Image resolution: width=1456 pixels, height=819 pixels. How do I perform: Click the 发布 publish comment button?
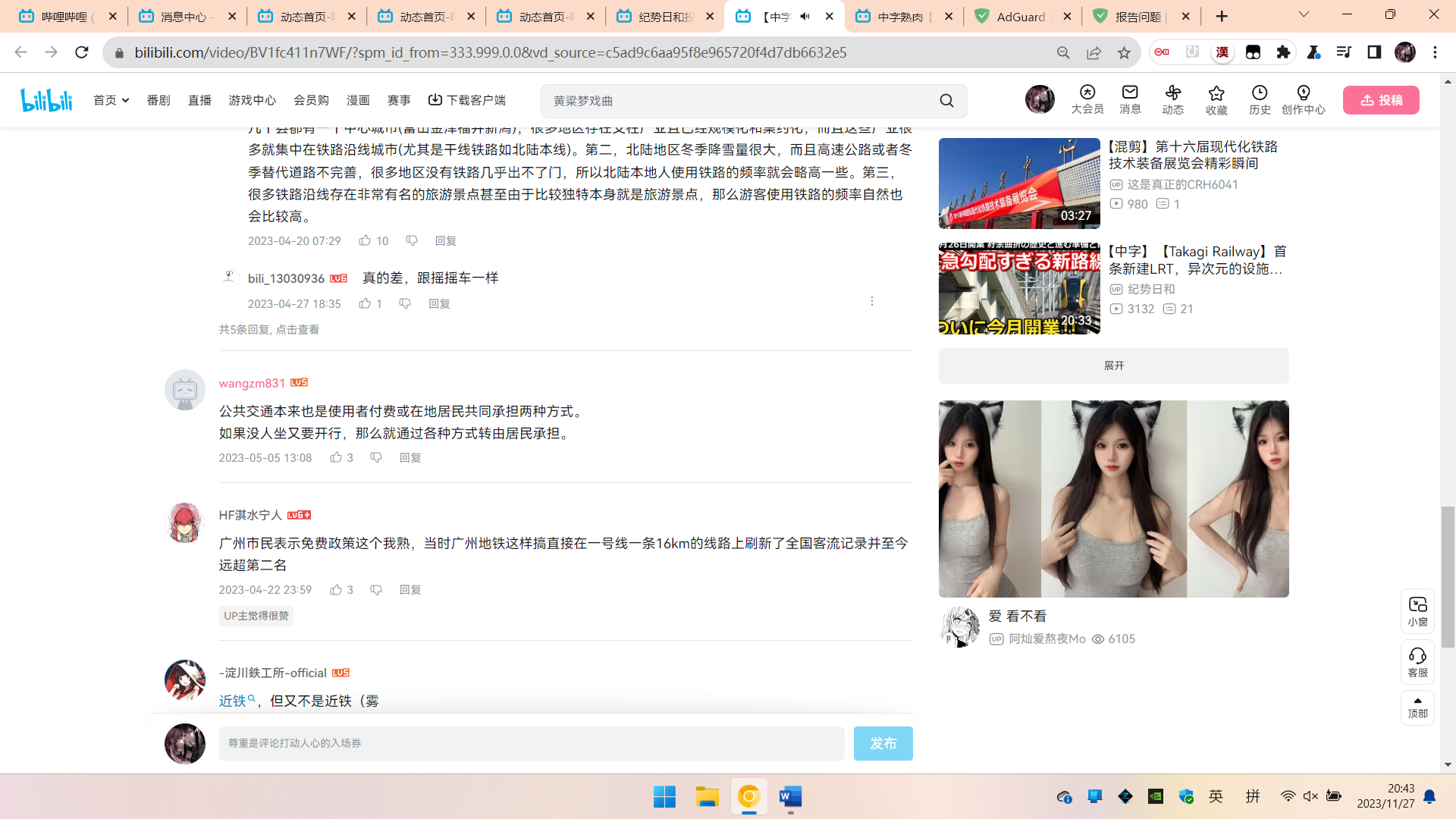[883, 743]
